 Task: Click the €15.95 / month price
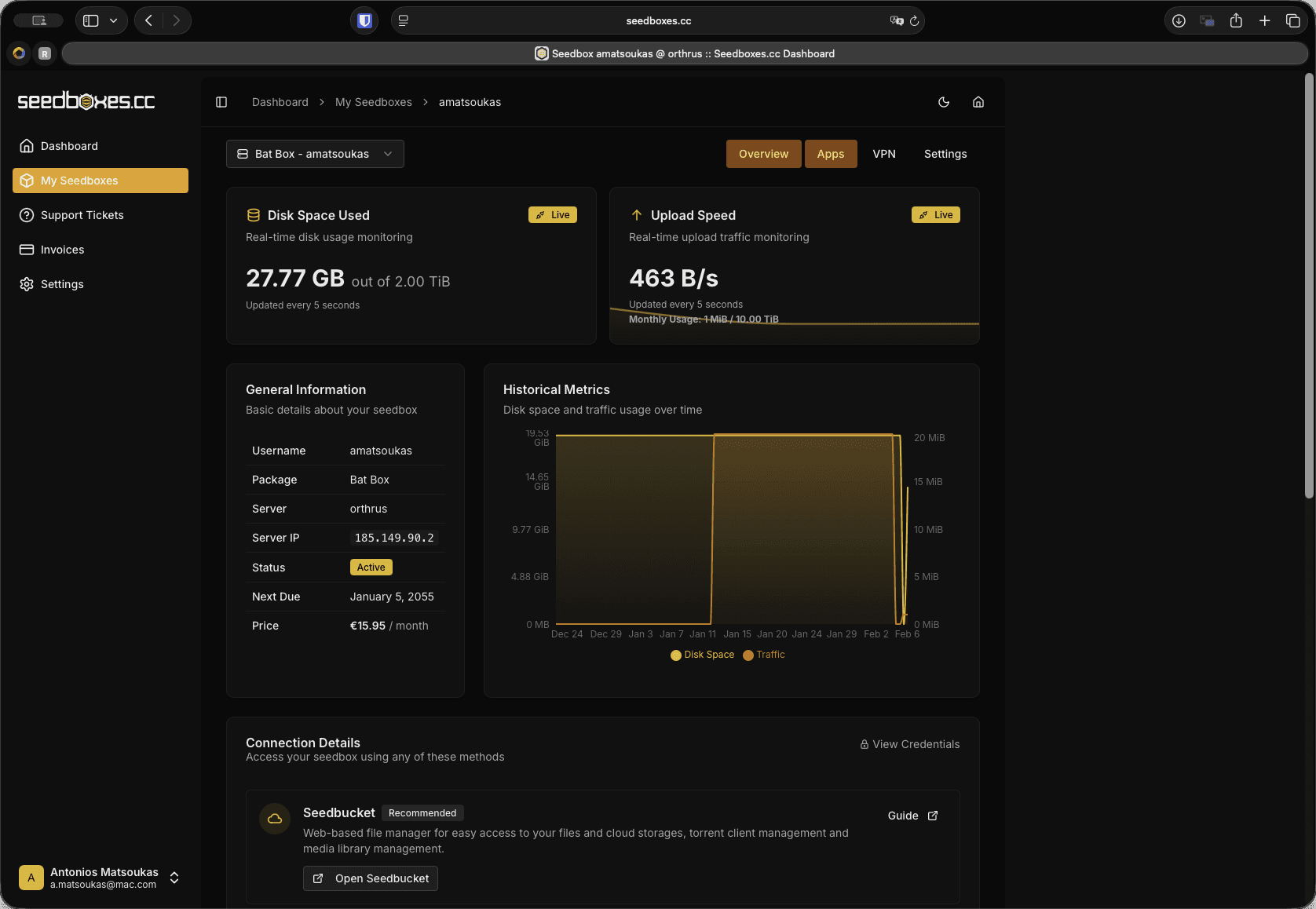(389, 626)
